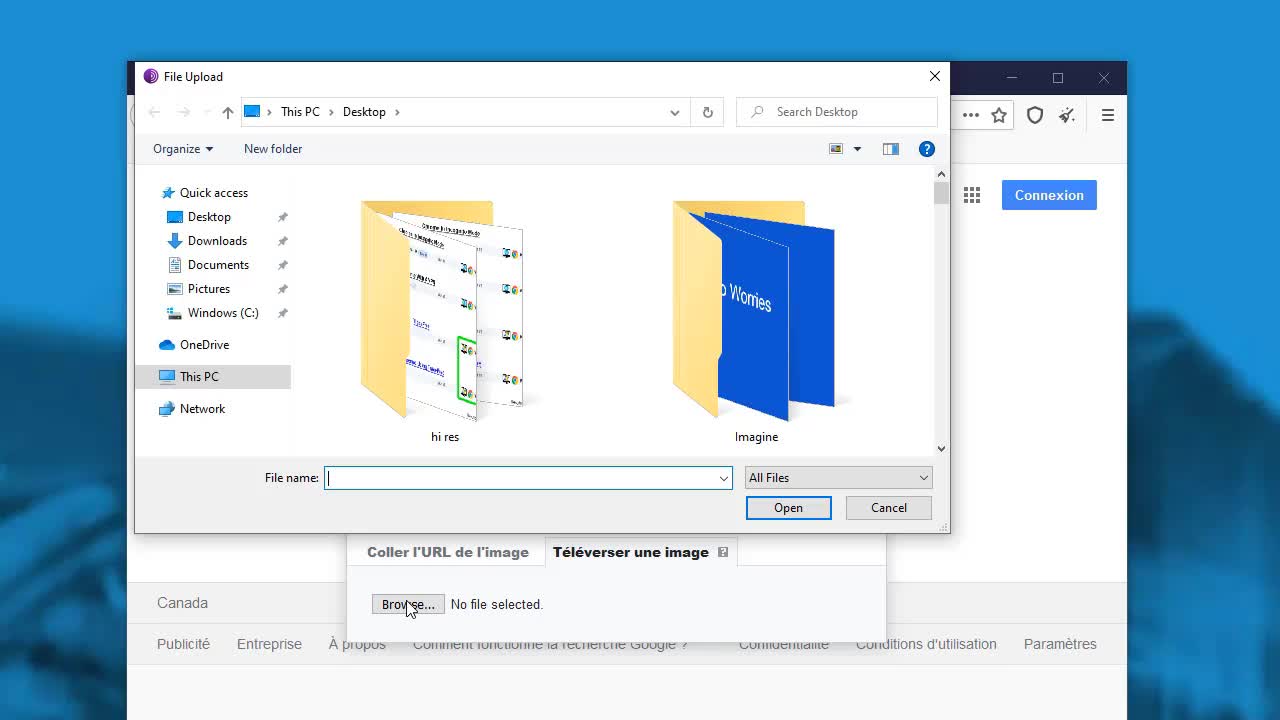Open the browser hamburger menu
This screenshot has width=1280, height=720.
tap(1108, 115)
